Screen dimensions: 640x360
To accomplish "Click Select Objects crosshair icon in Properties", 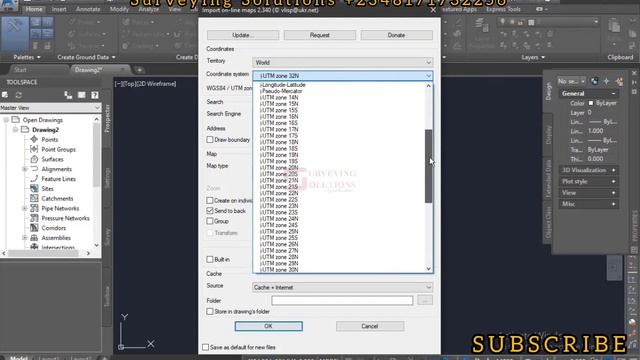I will (x=607, y=81).
